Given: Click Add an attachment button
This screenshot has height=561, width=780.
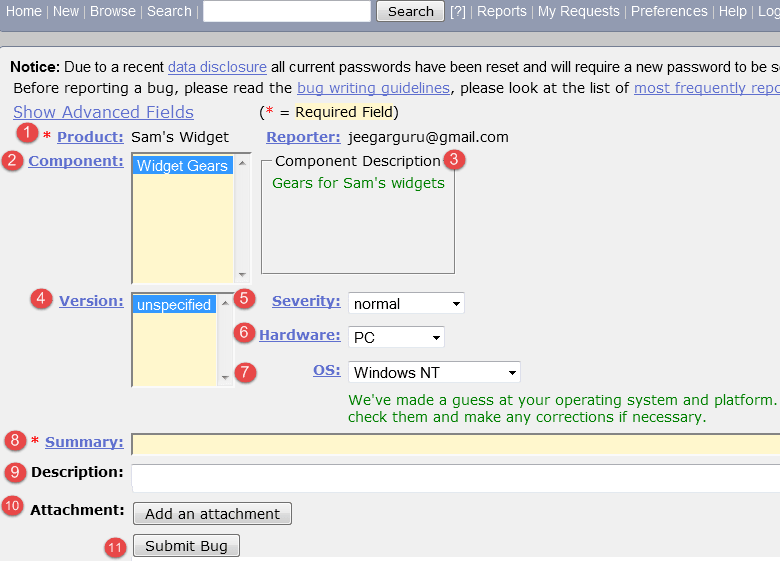Looking at the screenshot, I should tap(212, 514).
